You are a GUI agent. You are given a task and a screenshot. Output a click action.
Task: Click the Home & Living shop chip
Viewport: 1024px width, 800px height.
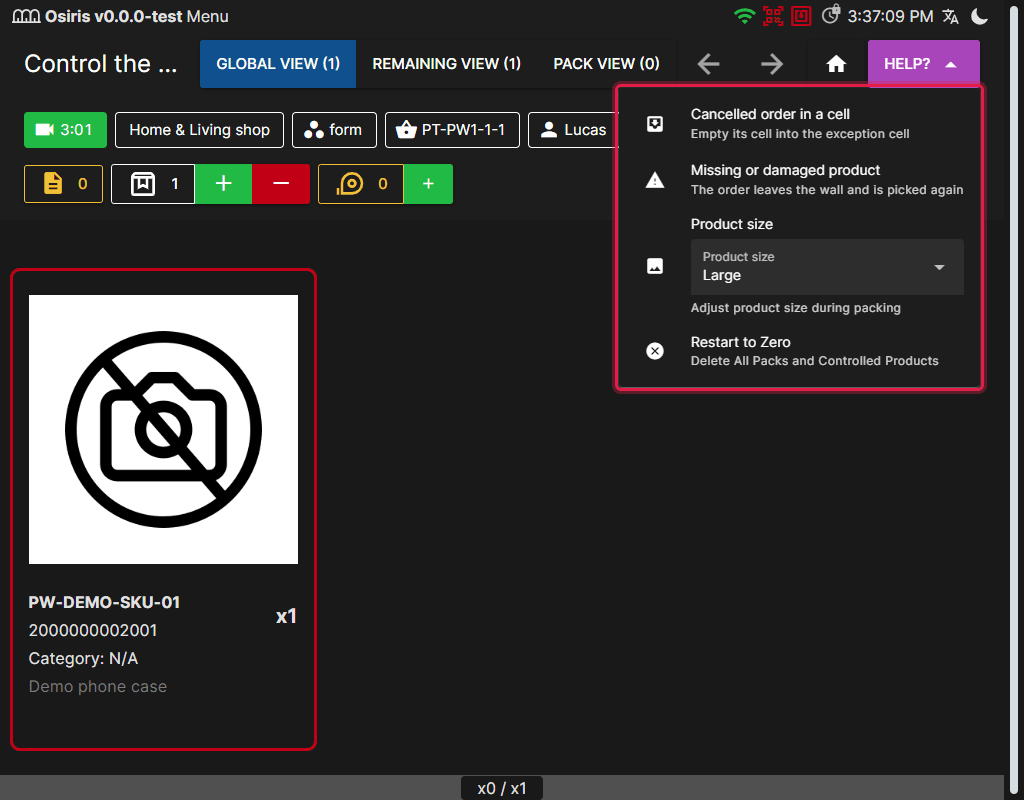click(x=199, y=130)
